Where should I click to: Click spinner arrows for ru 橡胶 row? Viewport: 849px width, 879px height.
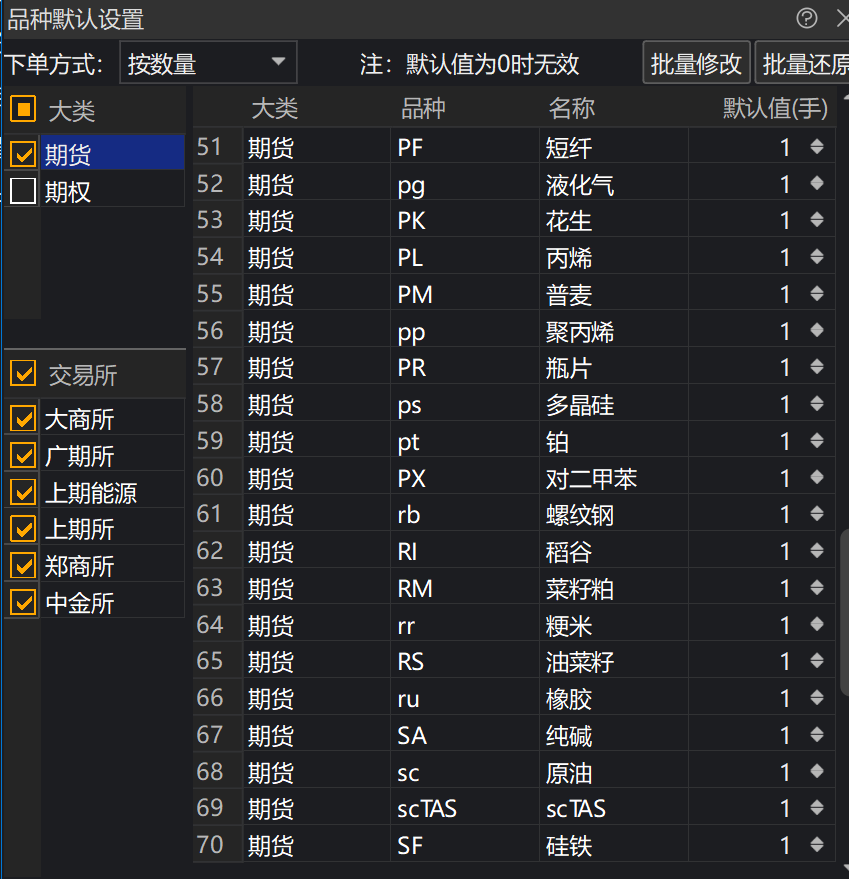pos(817,698)
